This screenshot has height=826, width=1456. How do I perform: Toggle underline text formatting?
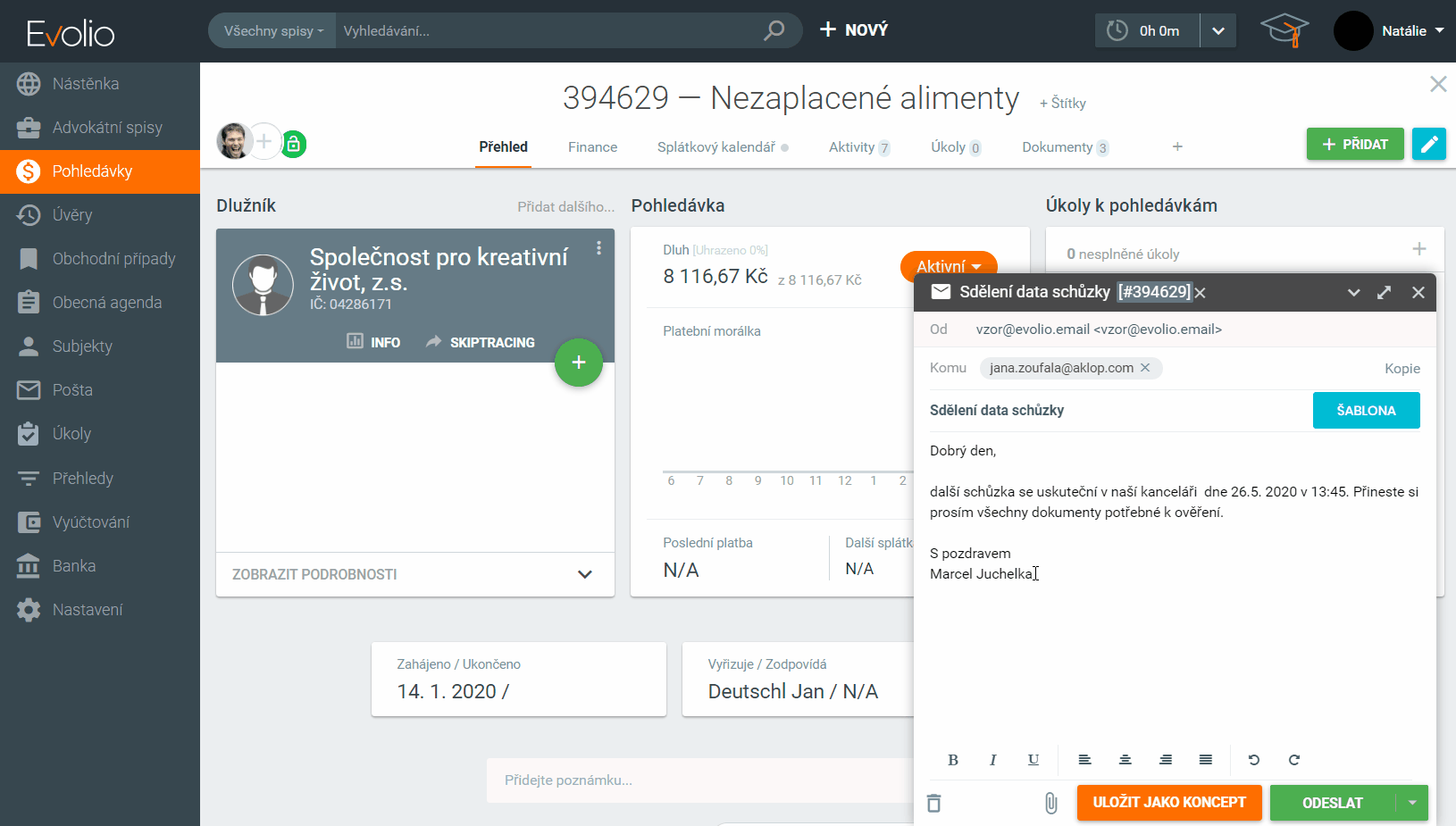pos(1033,760)
